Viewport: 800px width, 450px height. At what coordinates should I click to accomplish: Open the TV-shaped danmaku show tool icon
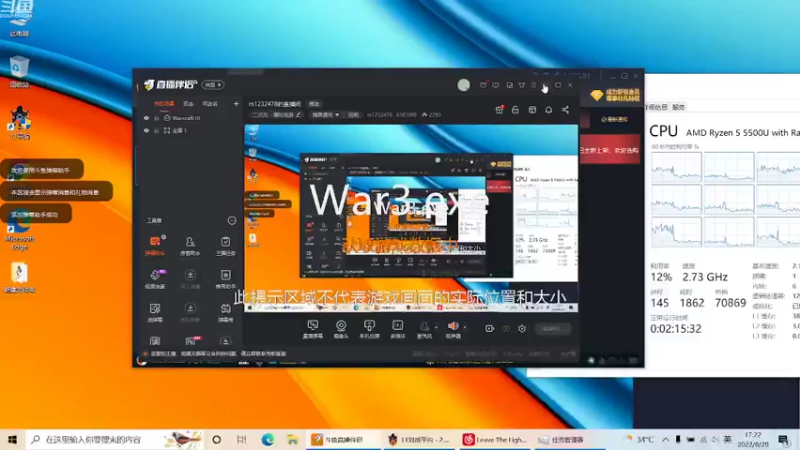(225, 312)
